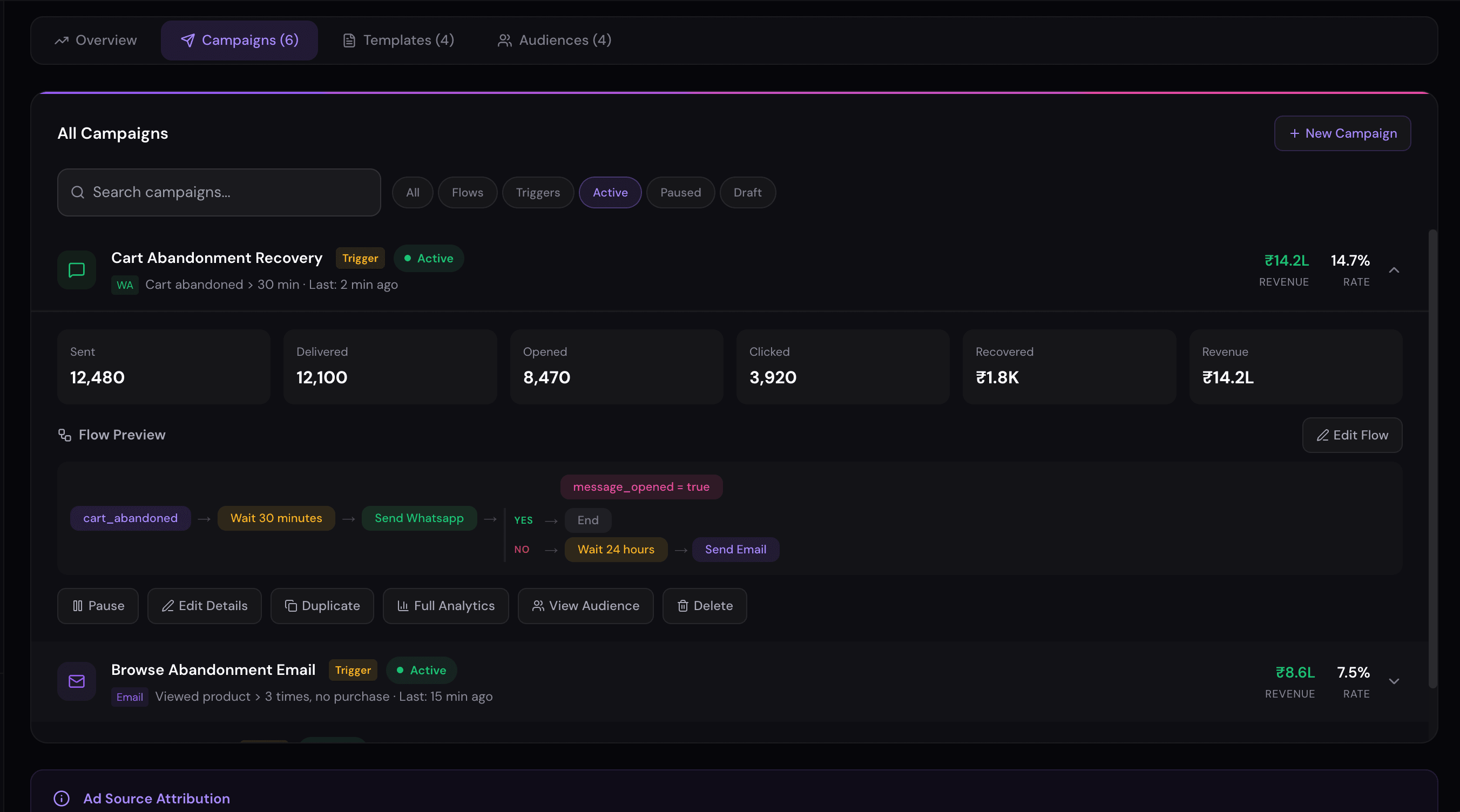
Task: Click the Clicked 3,920 stat card
Action: [843, 367]
